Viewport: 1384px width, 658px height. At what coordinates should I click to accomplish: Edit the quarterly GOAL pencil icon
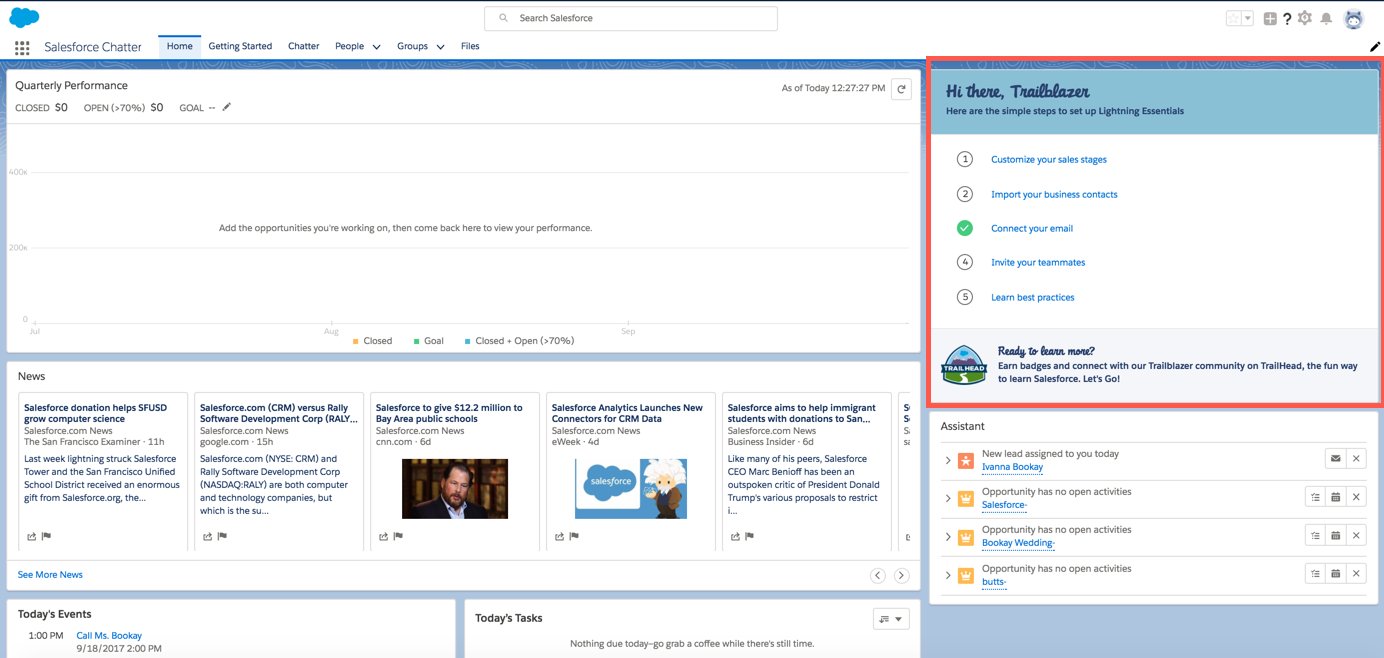point(227,107)
